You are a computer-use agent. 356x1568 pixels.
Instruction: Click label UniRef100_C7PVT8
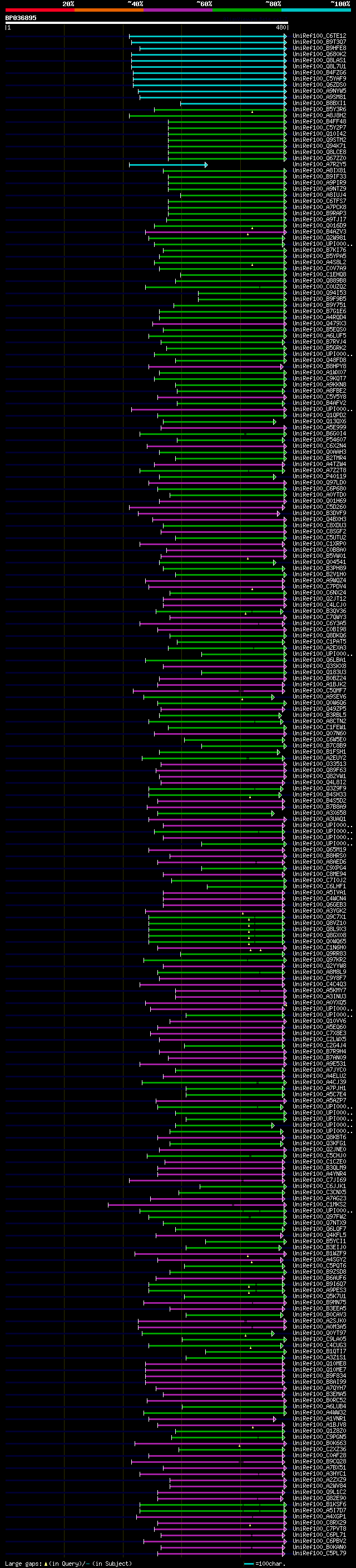[319, 1529]
